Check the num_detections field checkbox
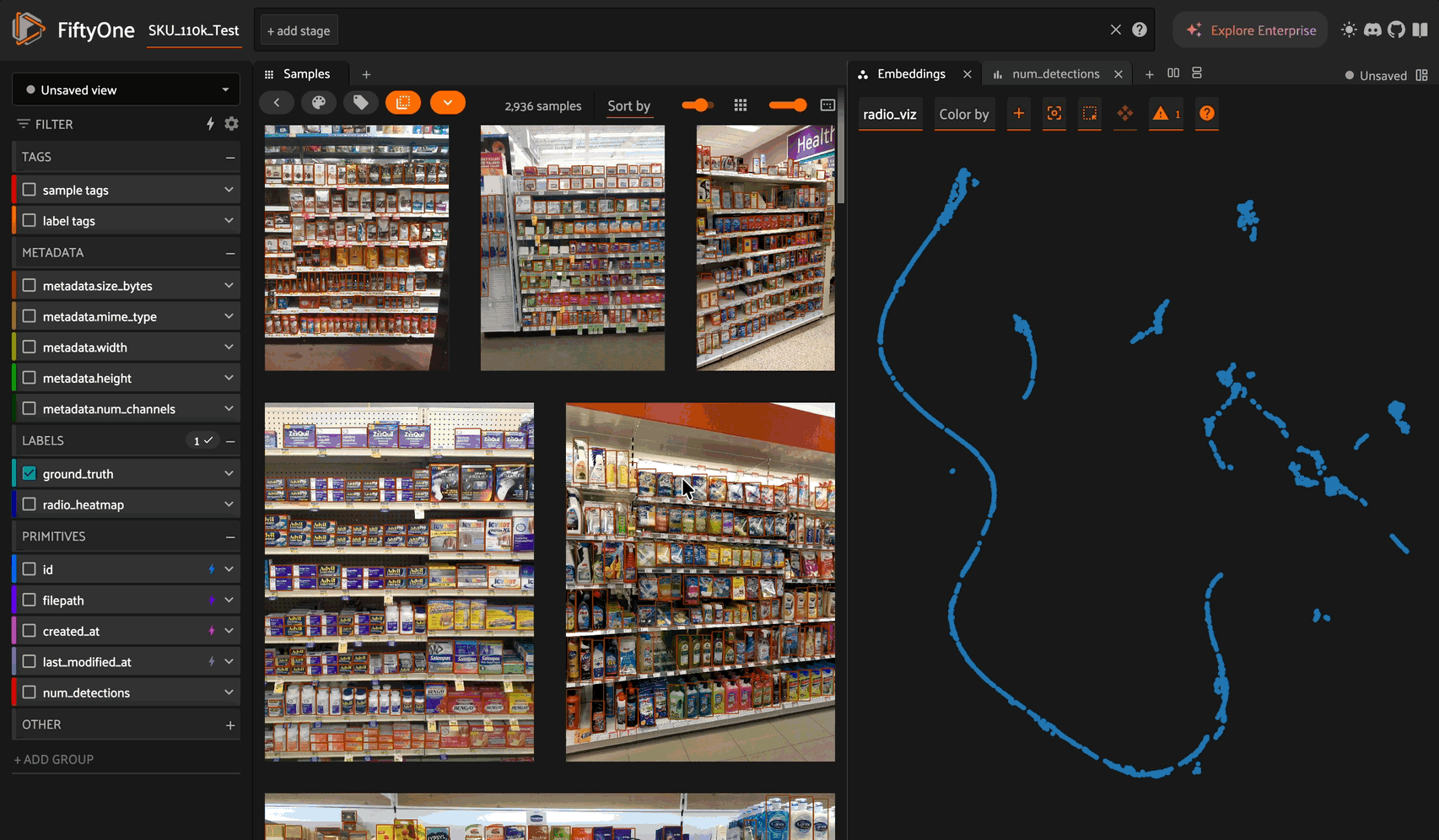 [30, 692]
